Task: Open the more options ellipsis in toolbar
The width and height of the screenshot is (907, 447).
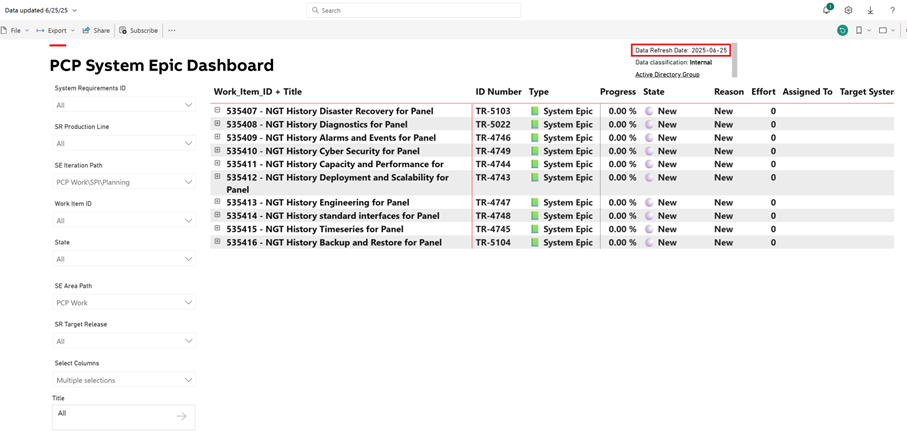Action: (172, 31)
